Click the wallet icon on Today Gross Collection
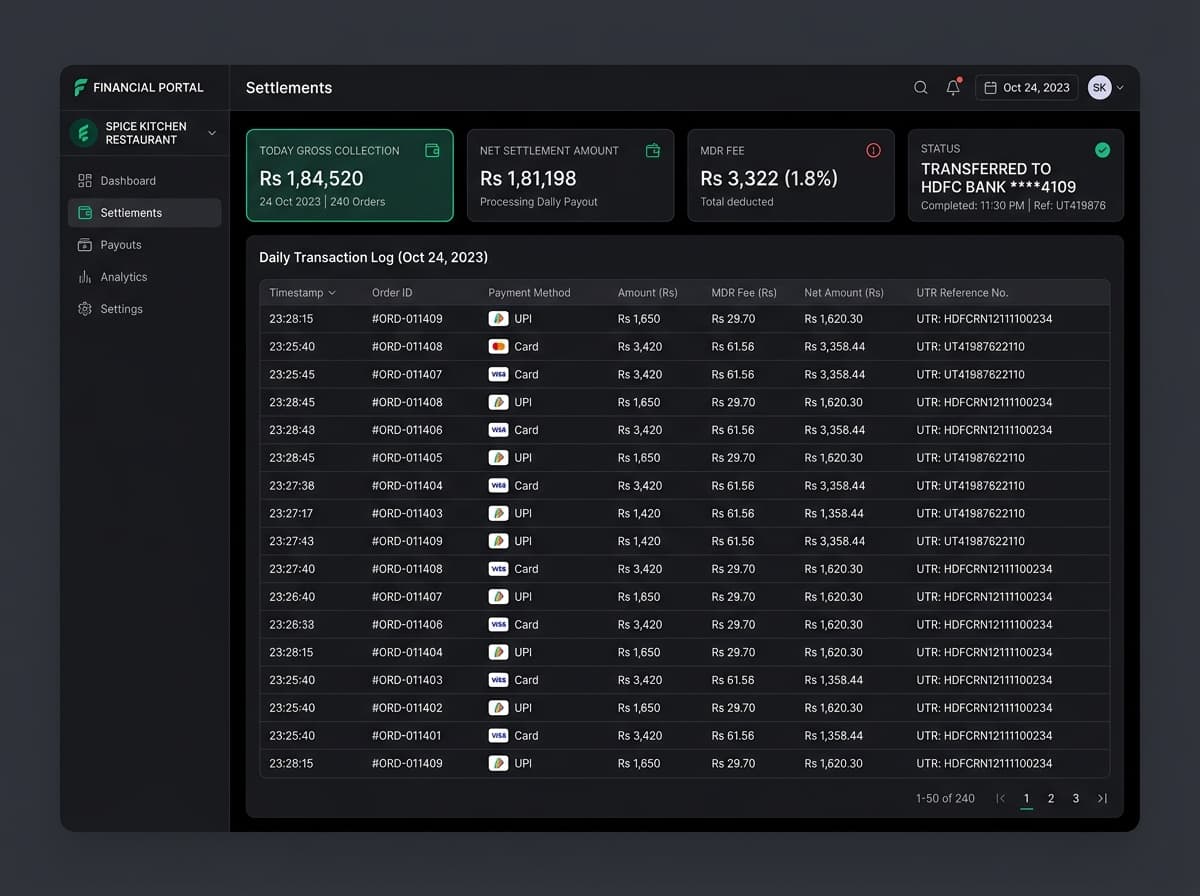Screen dimensions: 1200x896 [433, 150]
